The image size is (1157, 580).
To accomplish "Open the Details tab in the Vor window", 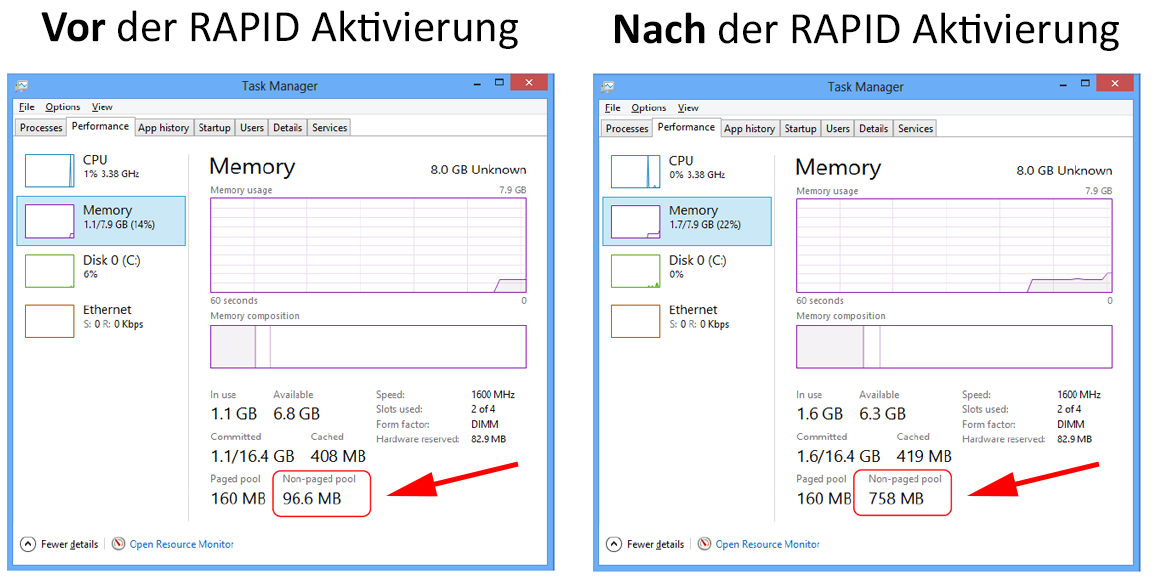I will pyautogui.click(x=288, y=128).
